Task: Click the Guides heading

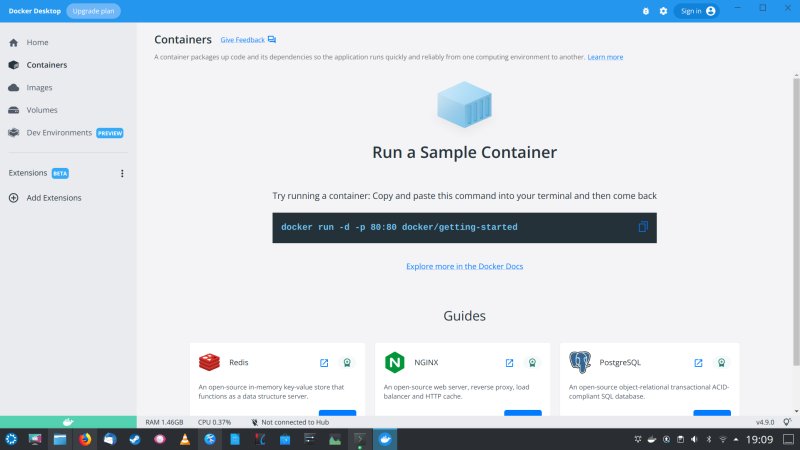Action: tap(464, 316)
